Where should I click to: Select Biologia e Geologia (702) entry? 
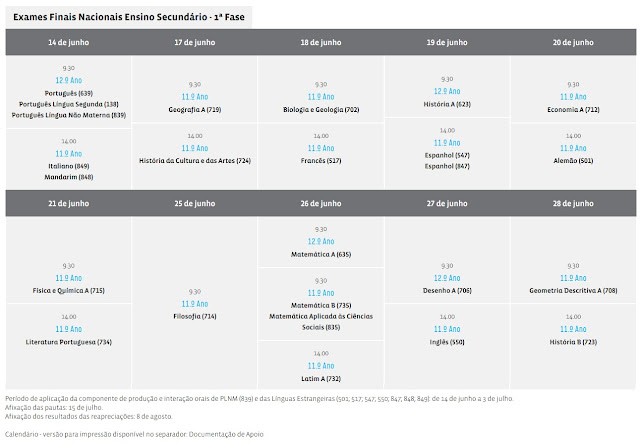coord(322,109)
